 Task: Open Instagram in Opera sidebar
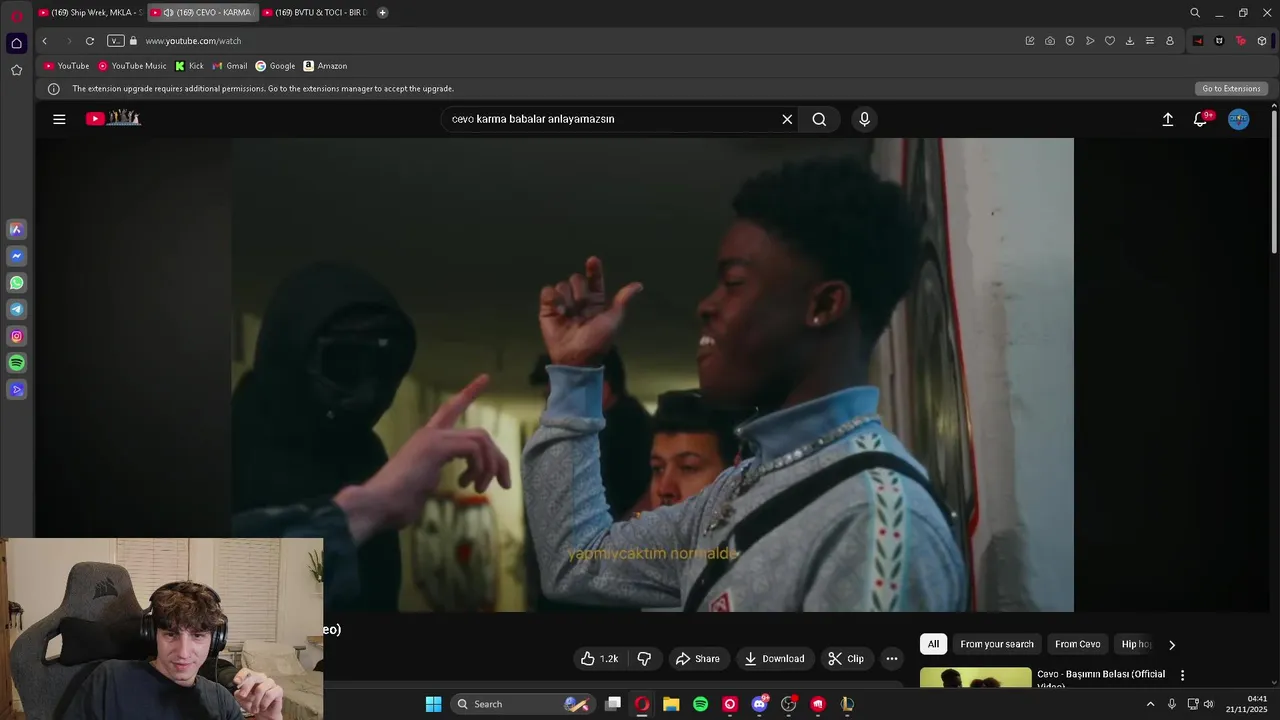click(16, 336)
